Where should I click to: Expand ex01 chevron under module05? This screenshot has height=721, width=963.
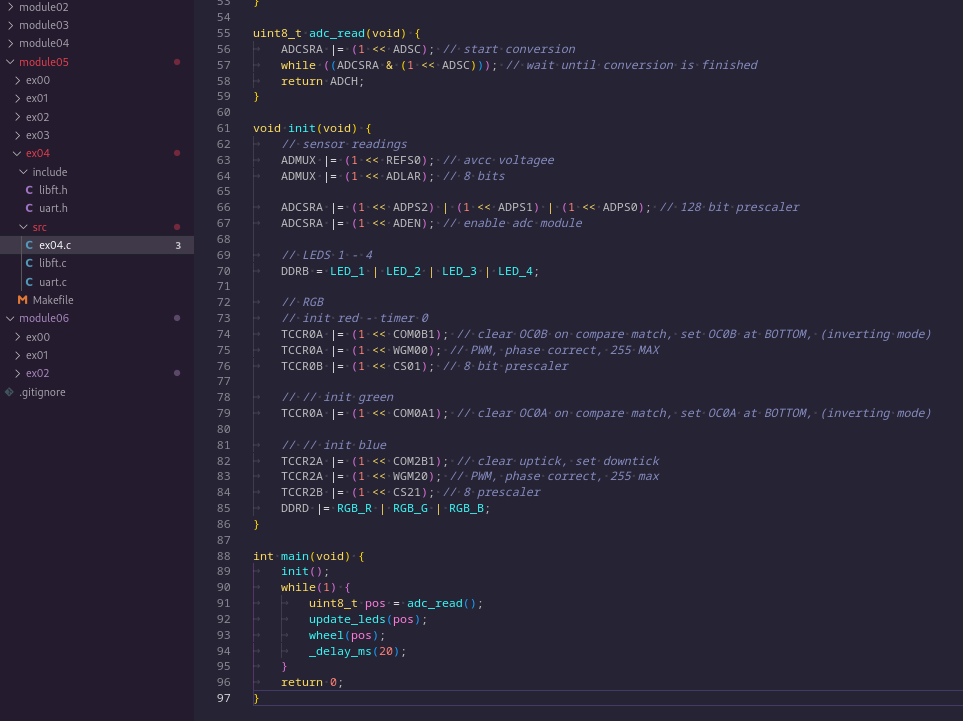[x=17, y=98]
